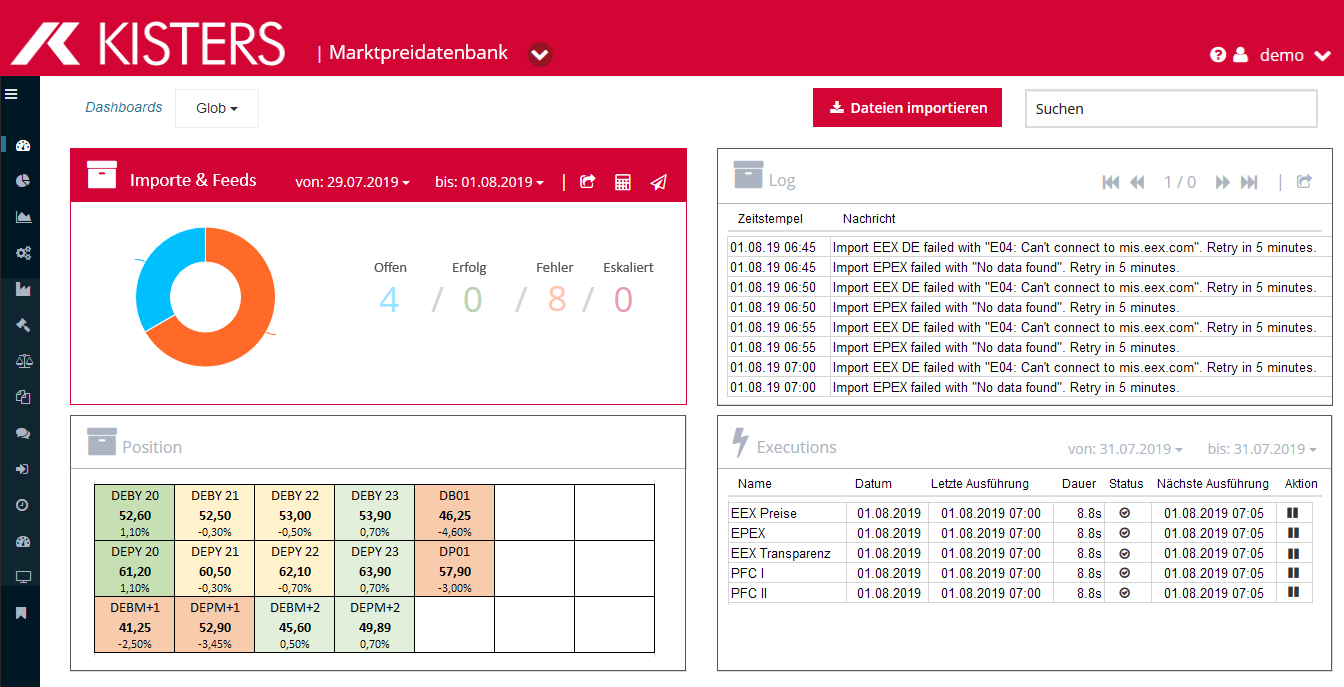Click the orange segment of the donut chart
This screenshot has width=1344, height=687.
[x=238, y=340]
